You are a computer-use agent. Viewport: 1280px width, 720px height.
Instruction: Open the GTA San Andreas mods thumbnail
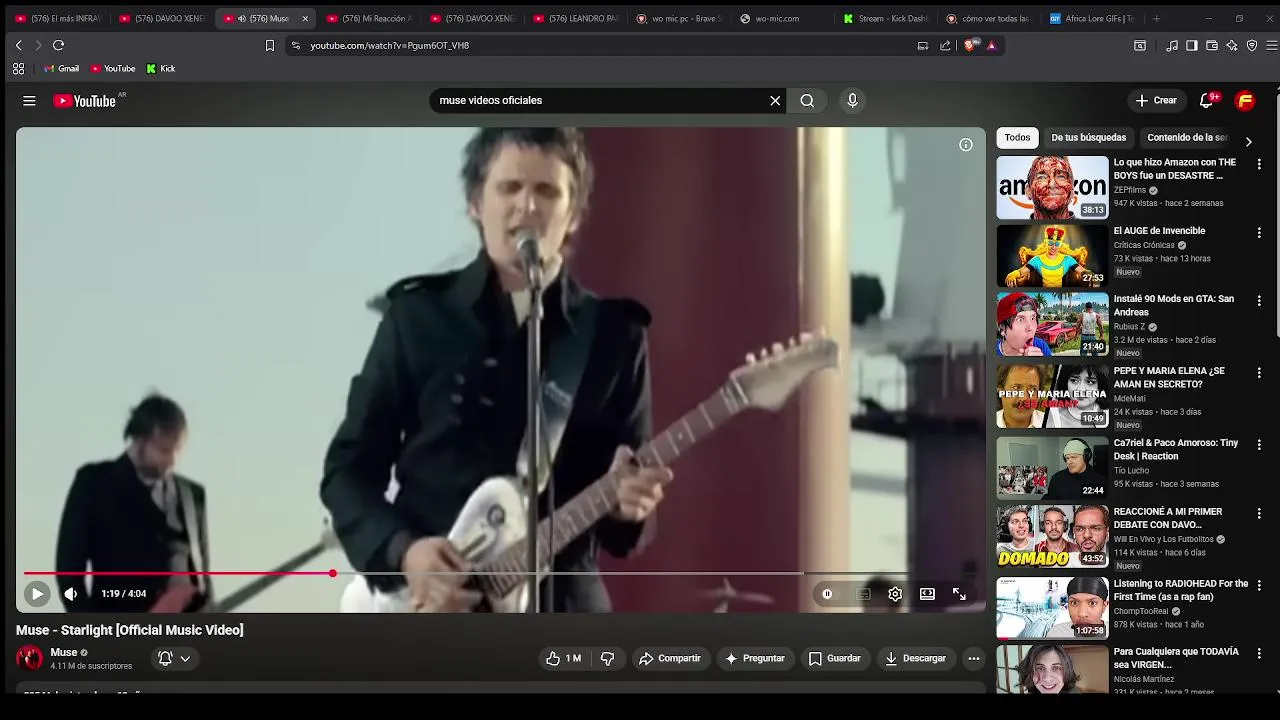tap(1052, 324)
